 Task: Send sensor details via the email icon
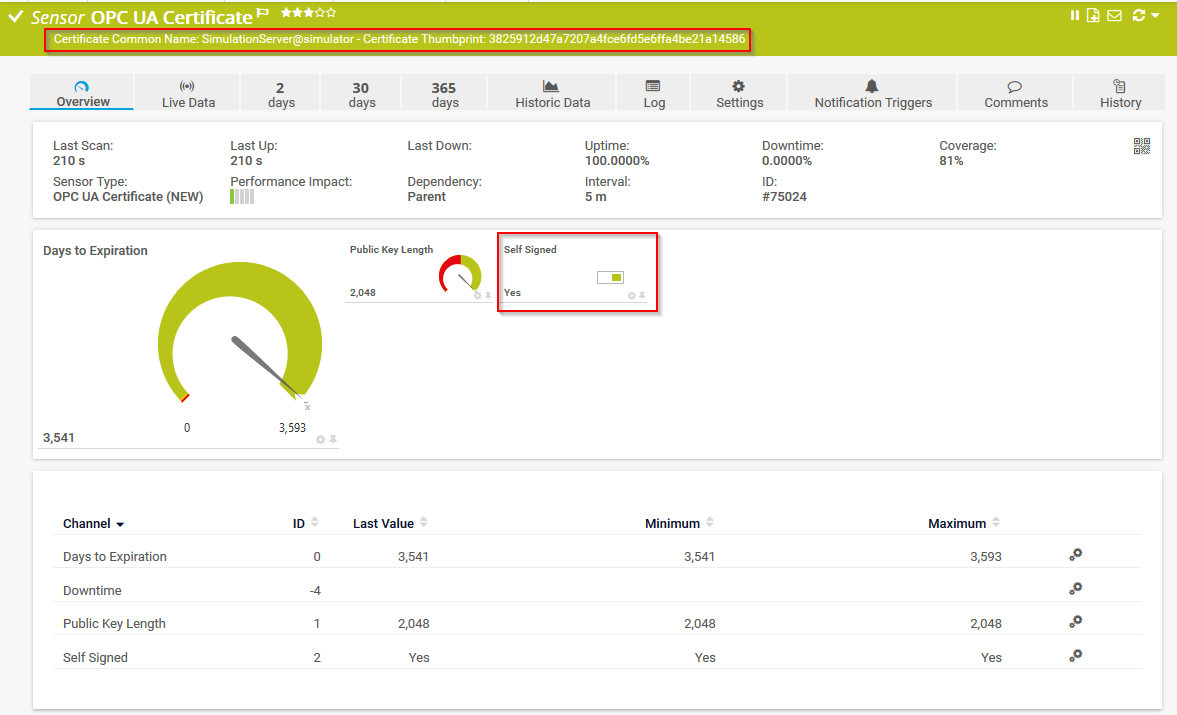[1114, 15]
